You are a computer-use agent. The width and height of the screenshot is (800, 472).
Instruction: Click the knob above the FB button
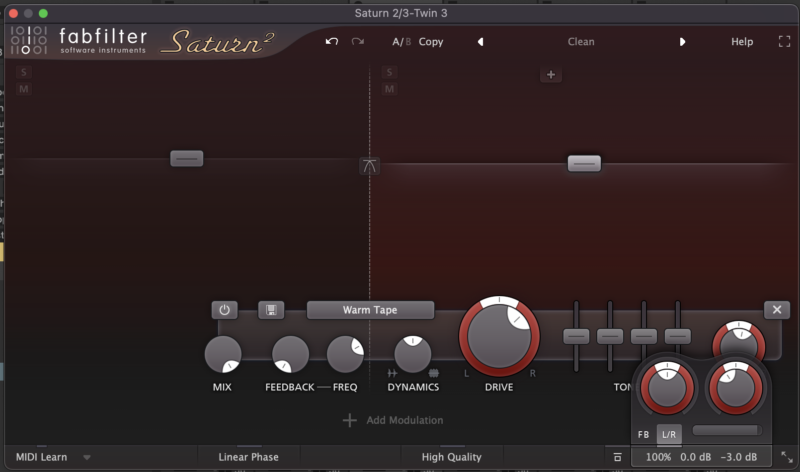point(666,388)
